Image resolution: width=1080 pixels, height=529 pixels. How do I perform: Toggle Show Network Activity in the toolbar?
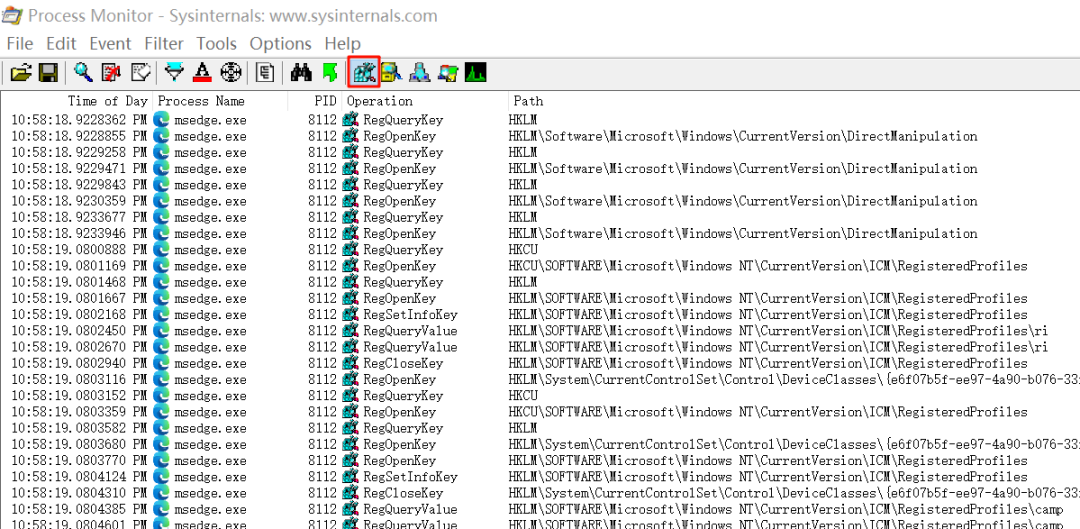[x=419, y=72]
